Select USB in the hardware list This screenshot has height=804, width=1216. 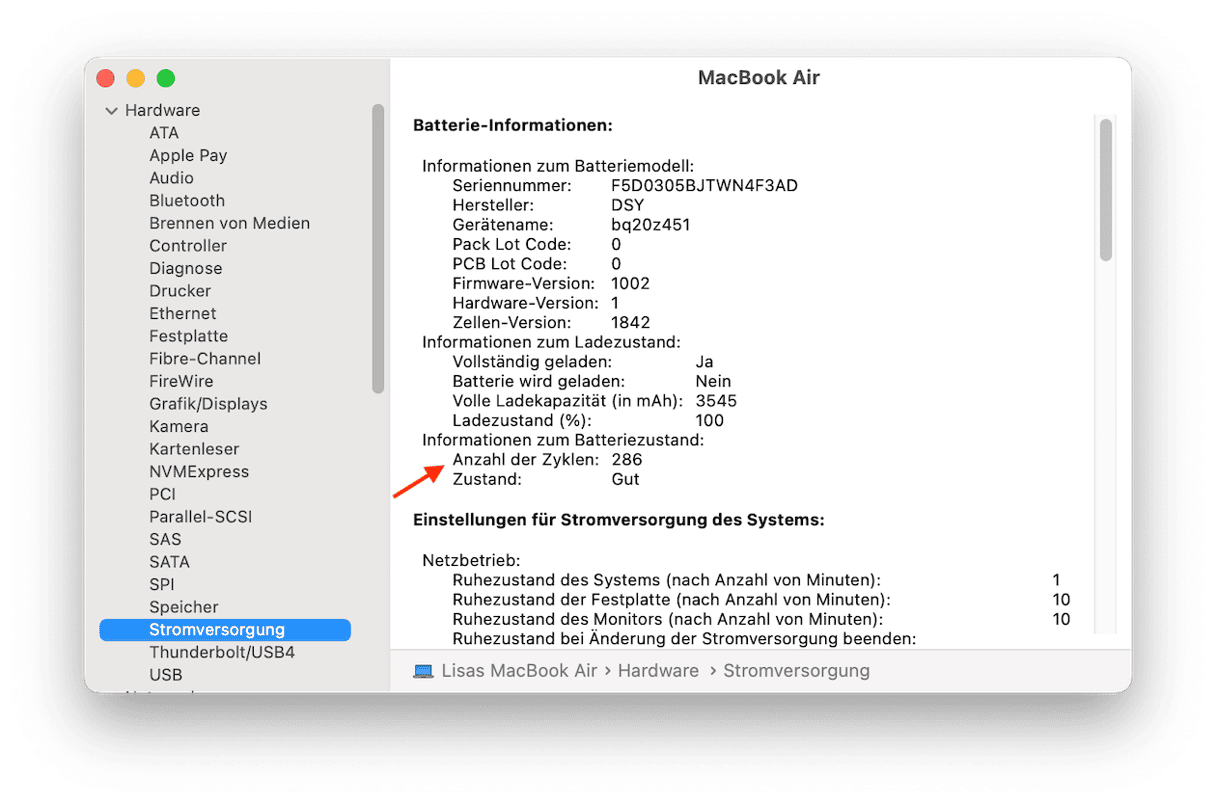click(x=166, y=675)
